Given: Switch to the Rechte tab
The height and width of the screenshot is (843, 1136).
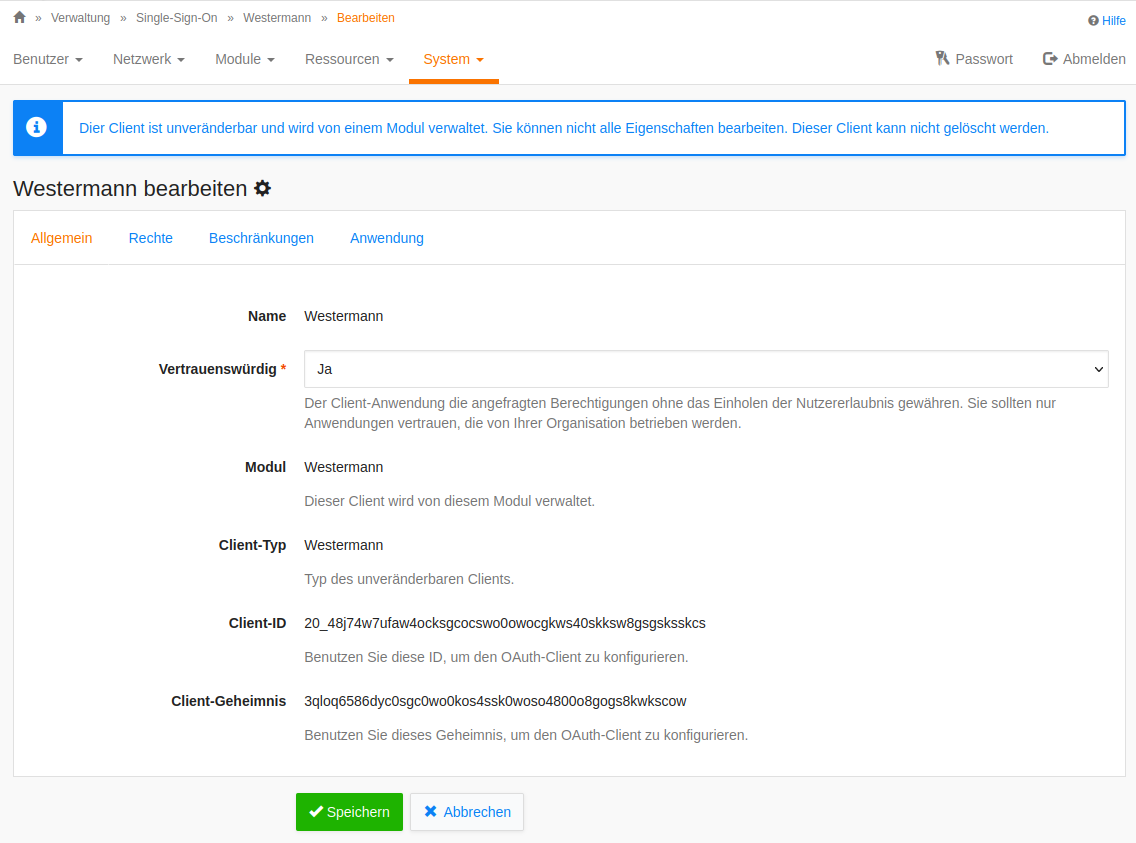Looking at the screenshot, I should point(151,238).
